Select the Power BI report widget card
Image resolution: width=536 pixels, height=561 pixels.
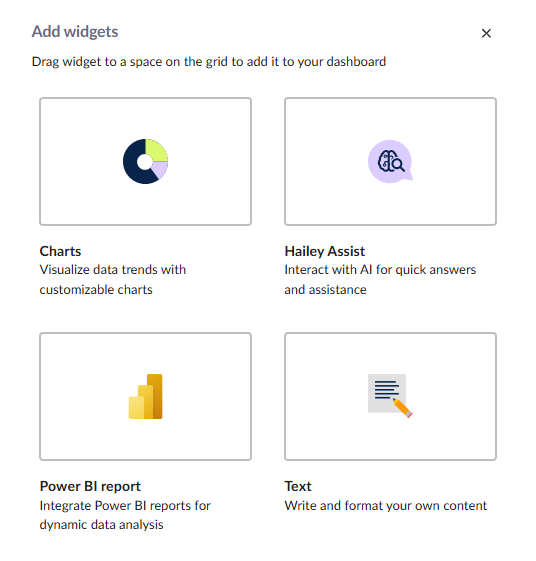point(146,396)
